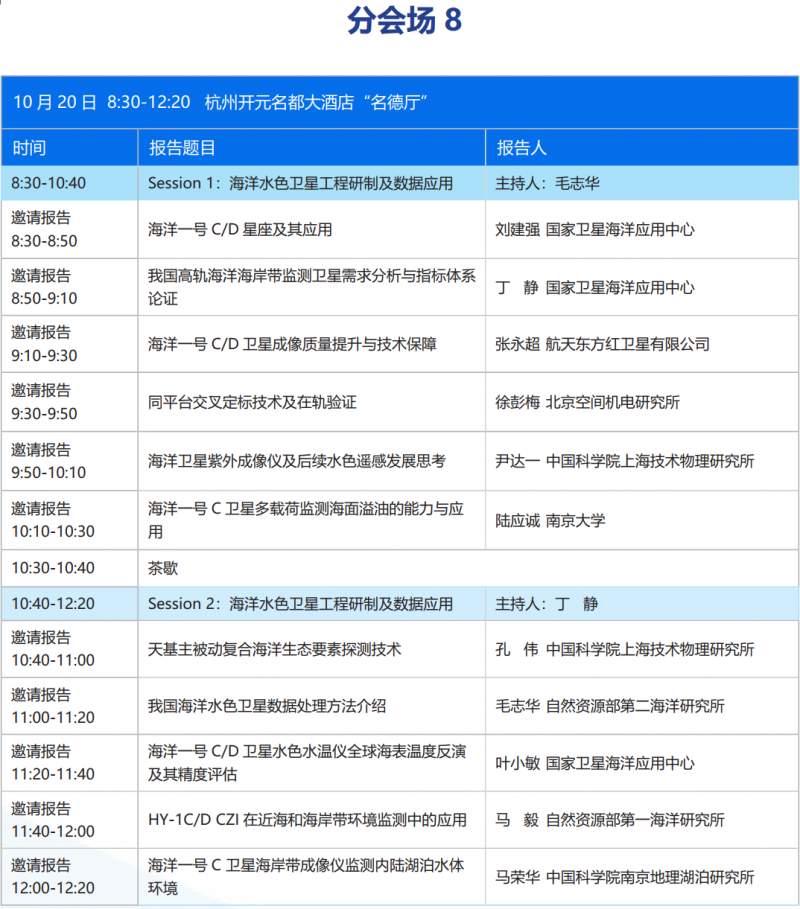Select the Session 1 title row
800x909 pixels.
click(300, 184)
